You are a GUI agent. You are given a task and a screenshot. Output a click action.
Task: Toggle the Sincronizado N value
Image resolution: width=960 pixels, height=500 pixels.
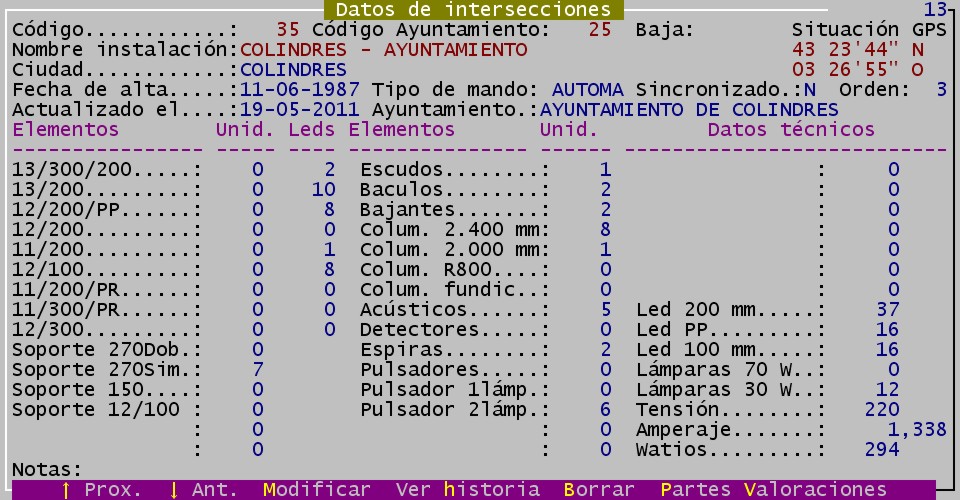(809, 89)
